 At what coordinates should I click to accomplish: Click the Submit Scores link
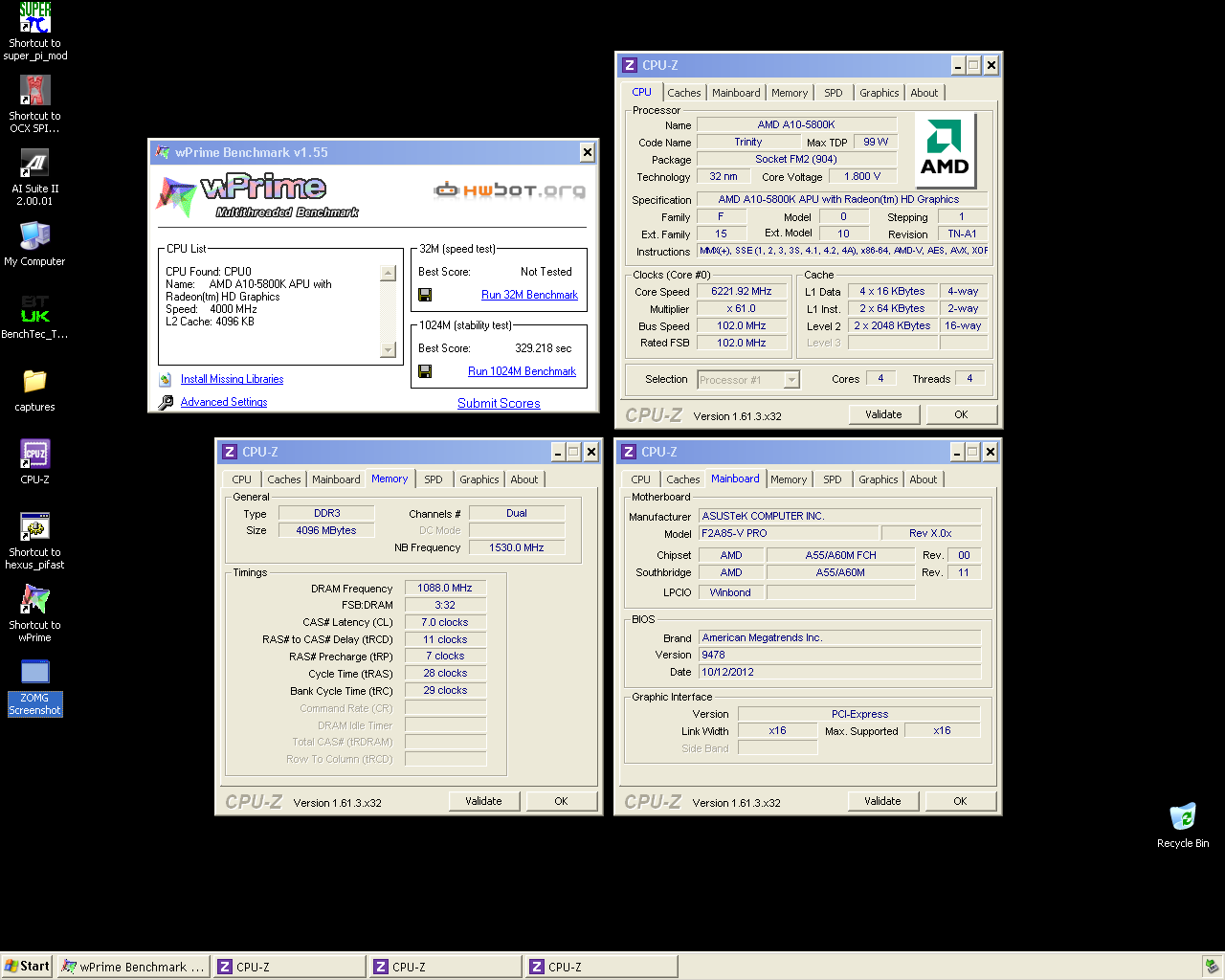coord(499,403)
